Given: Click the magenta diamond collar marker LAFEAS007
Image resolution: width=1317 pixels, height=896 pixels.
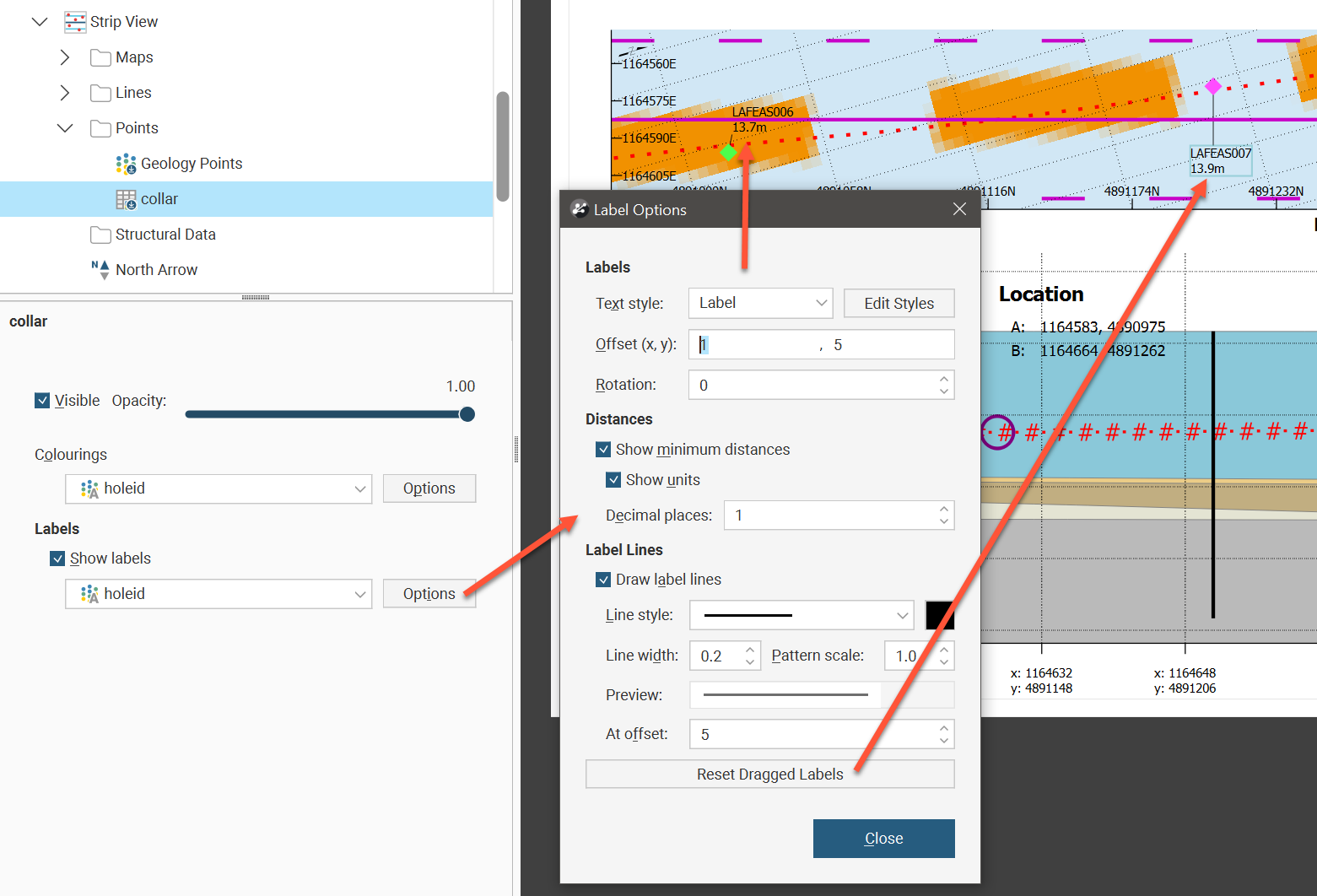Looking at the screenshot, I should (1213, 86).
